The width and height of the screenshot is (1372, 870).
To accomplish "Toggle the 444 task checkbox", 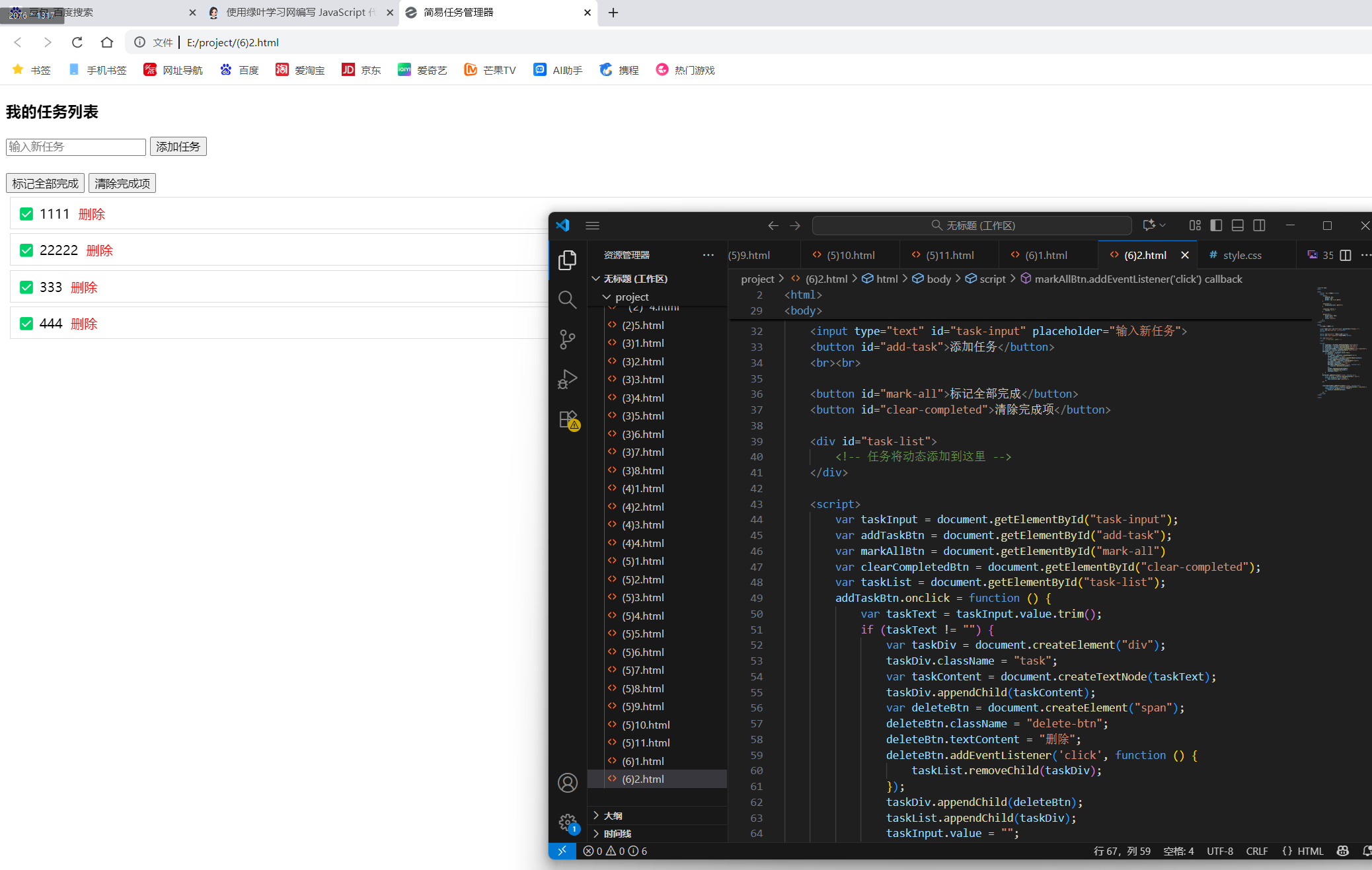I will coord(26,324).
